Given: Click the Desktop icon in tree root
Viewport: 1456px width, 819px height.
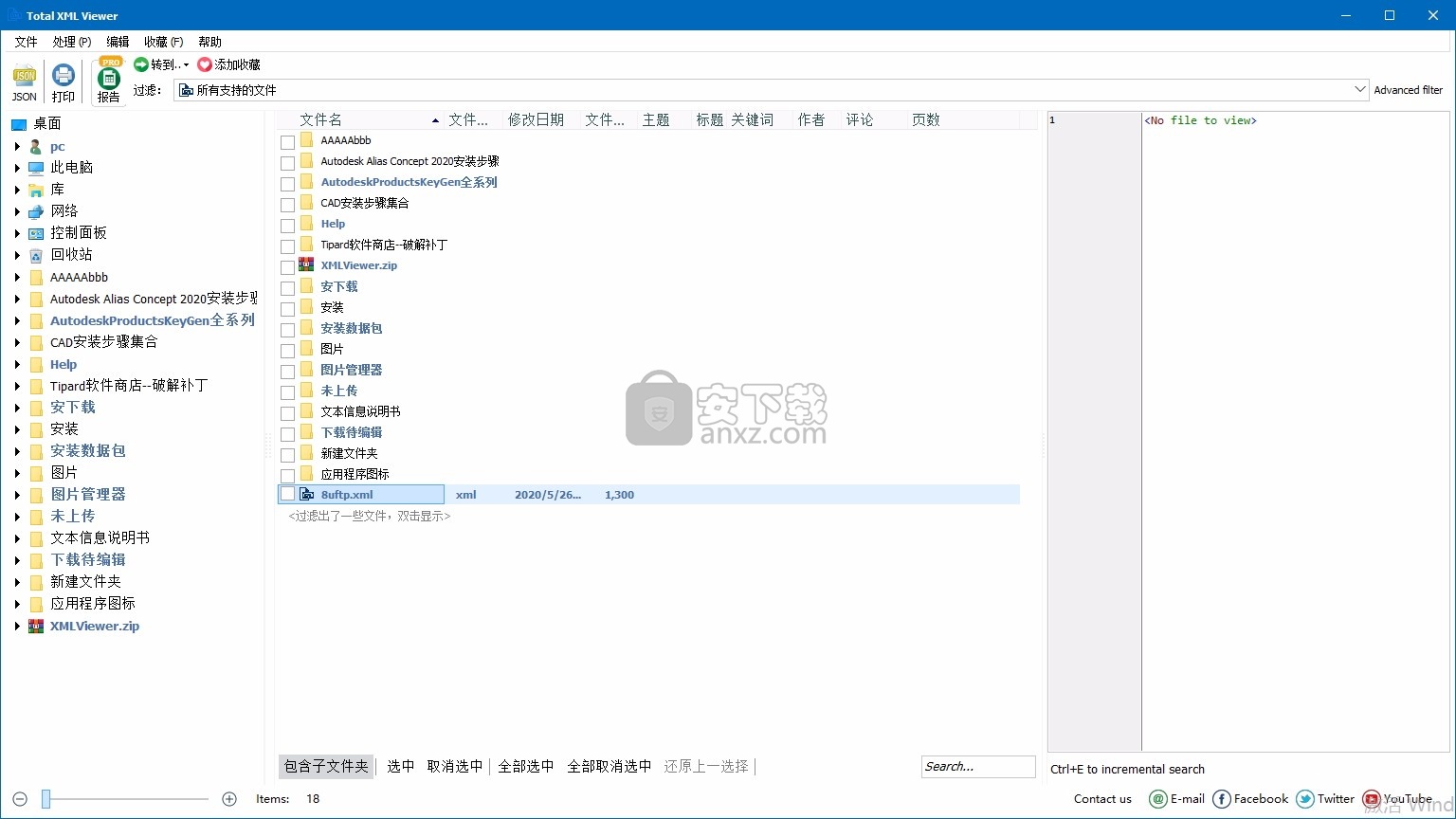Looking at the screenshot, I should [x=19, y=124].
